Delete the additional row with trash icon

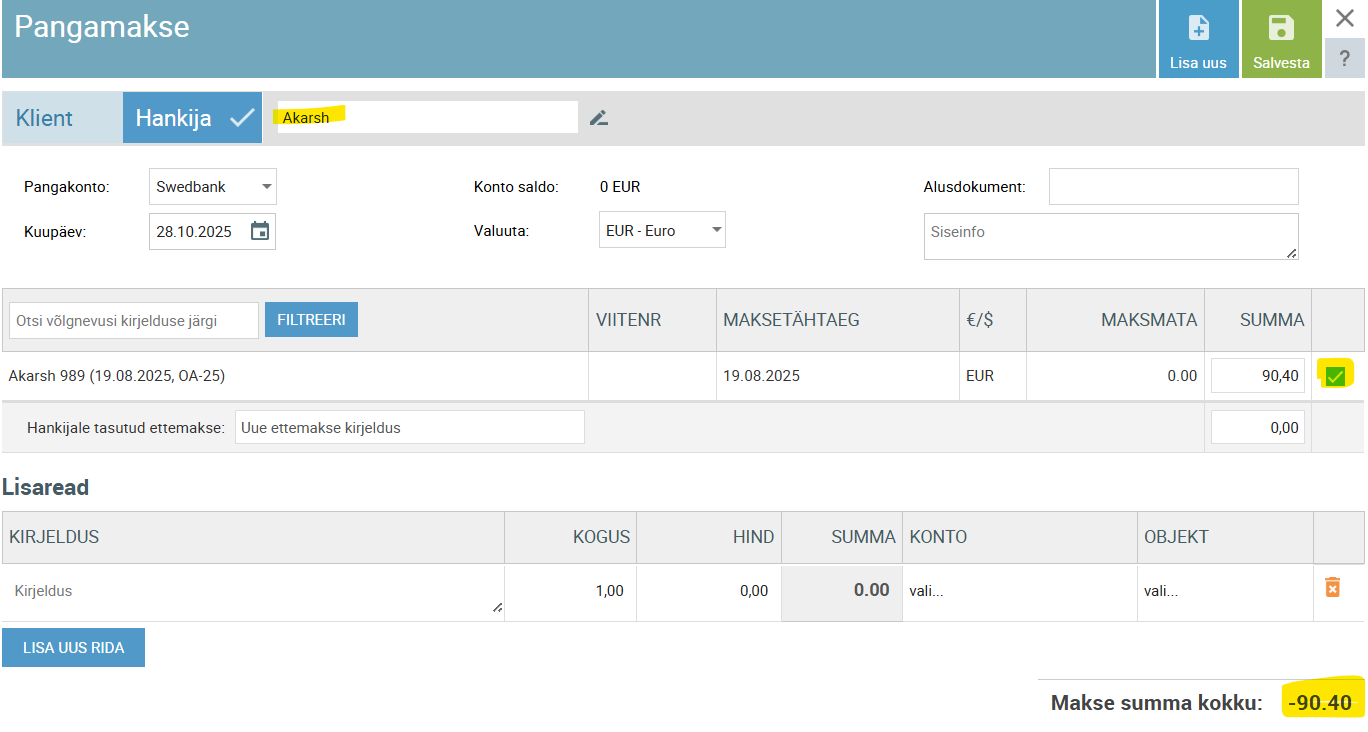[1332, 588]
